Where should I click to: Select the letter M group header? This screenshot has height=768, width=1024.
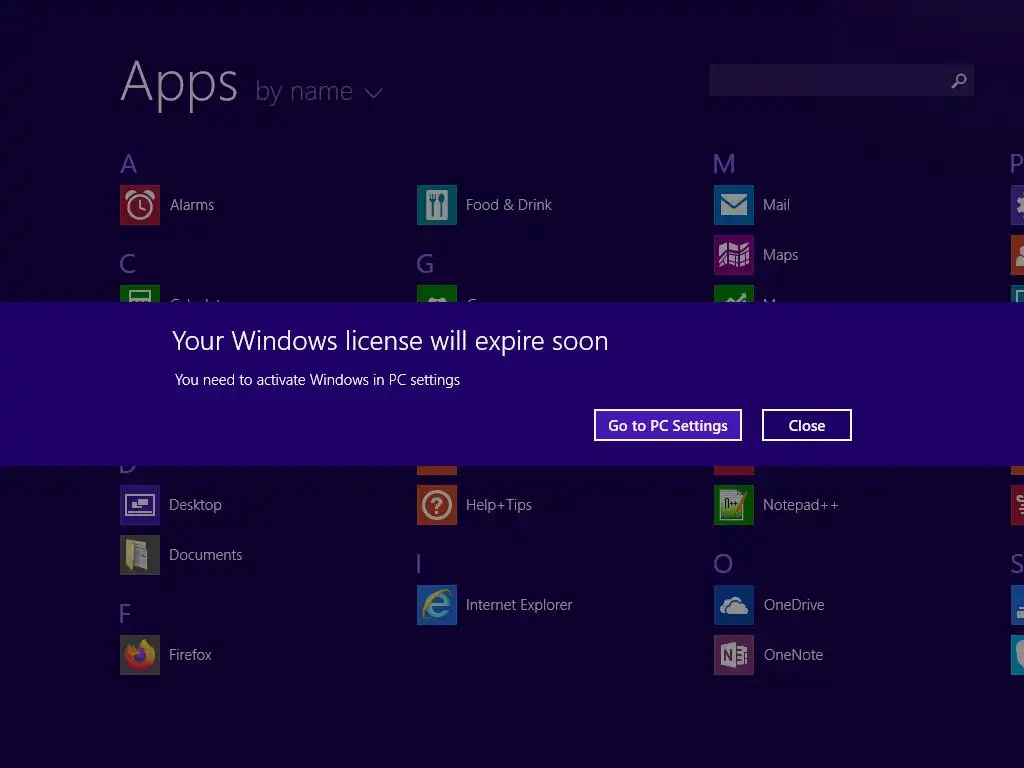tap(724, 164)
